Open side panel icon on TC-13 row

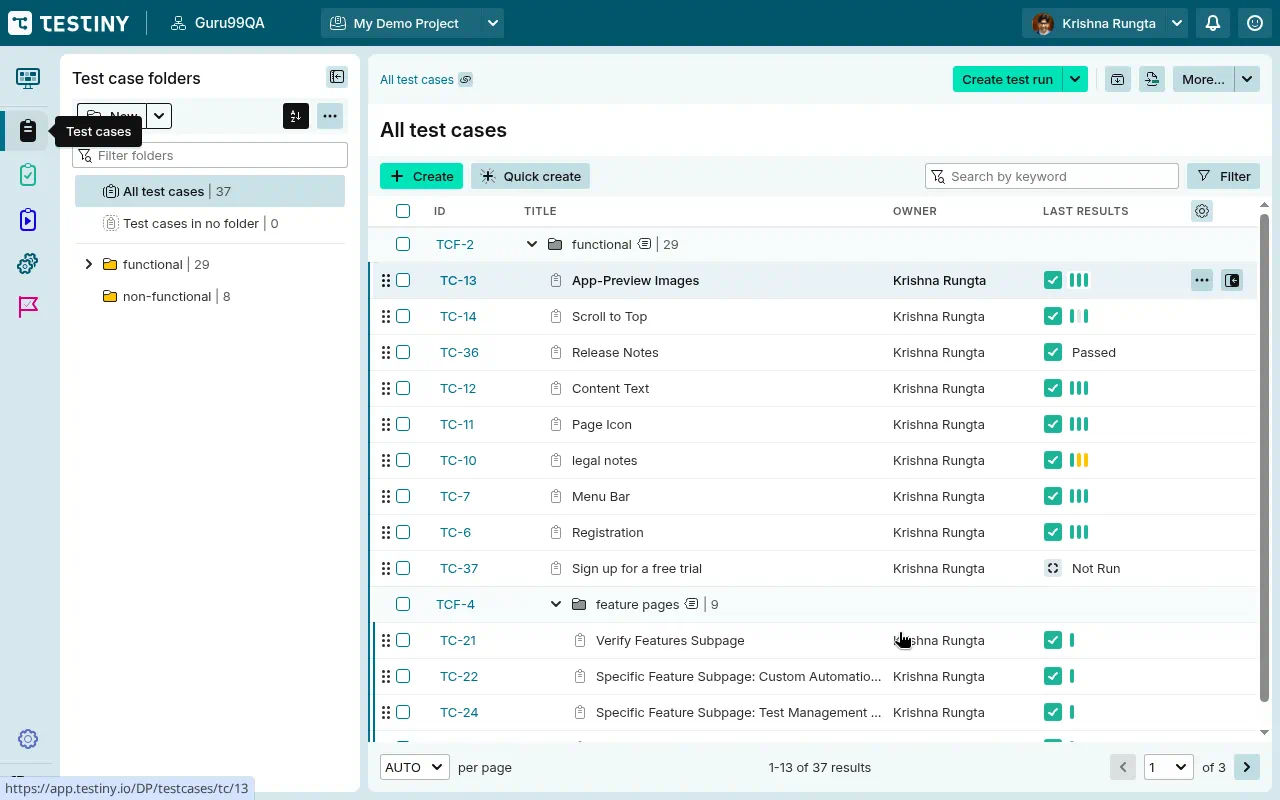click(1232, 280)
